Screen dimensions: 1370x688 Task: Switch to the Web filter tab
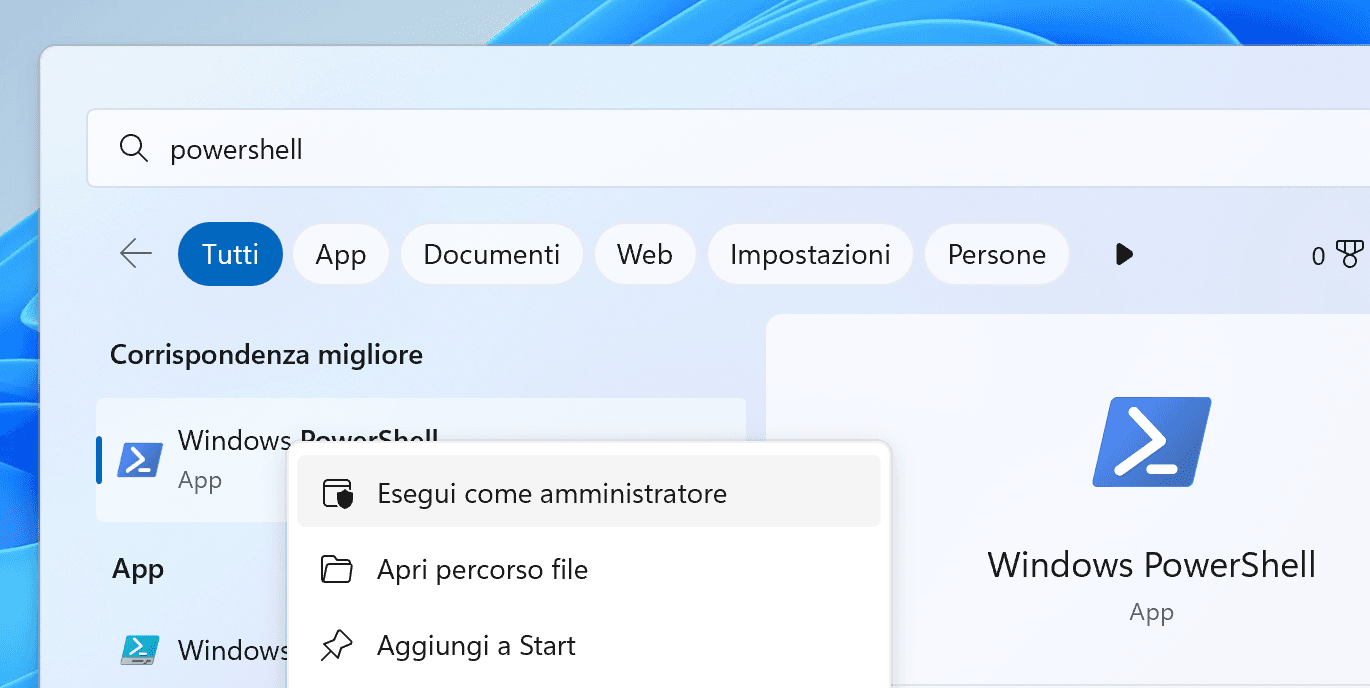tap(644, 254)
